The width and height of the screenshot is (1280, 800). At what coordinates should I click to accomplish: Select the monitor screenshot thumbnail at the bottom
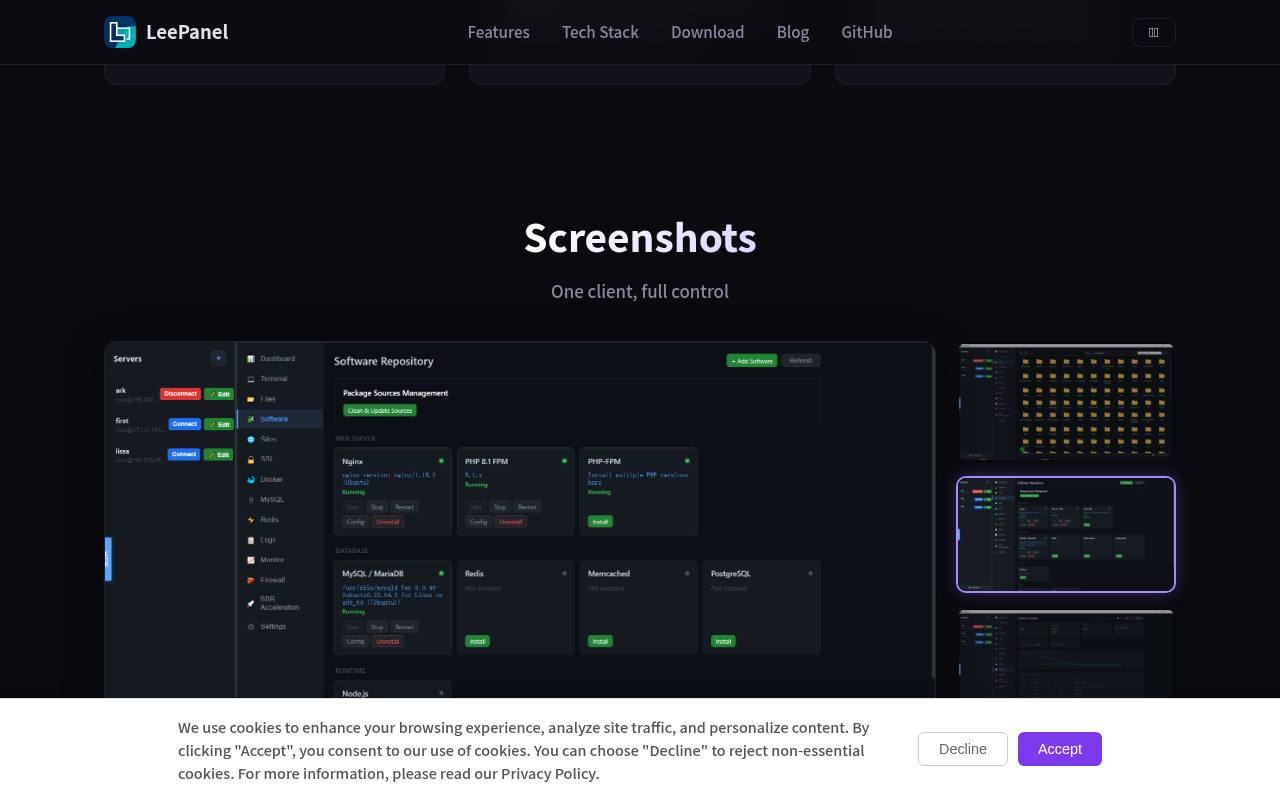(1066, 654)
